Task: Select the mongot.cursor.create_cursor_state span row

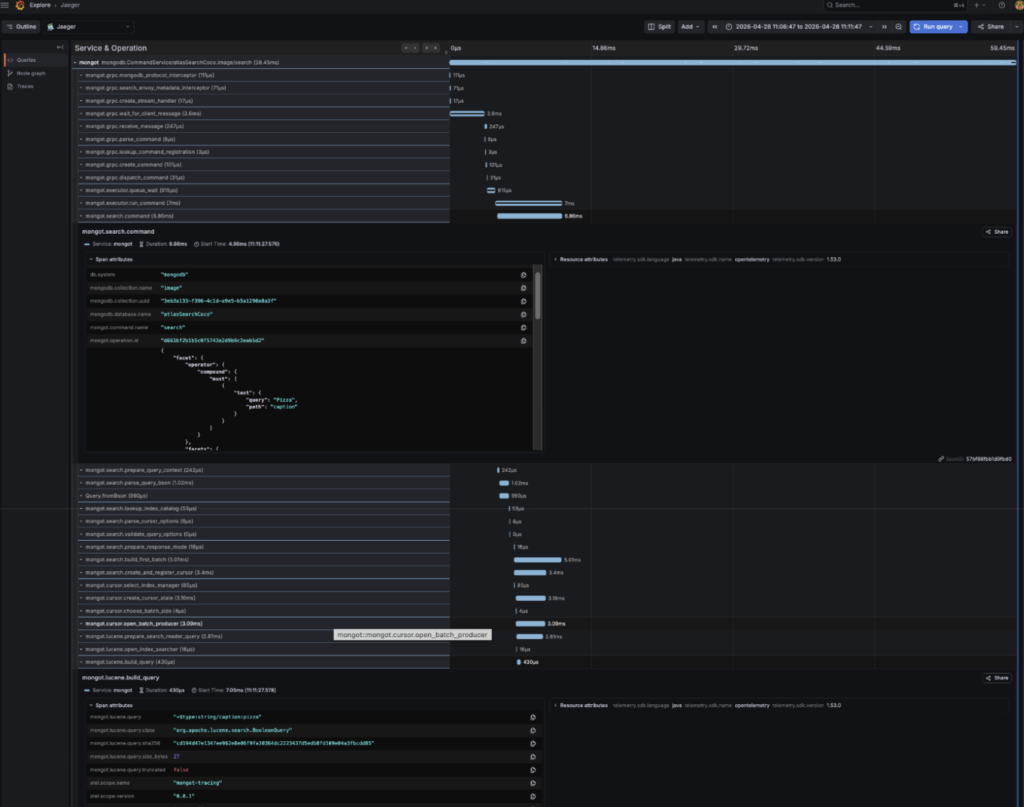Action: [264, 598]
